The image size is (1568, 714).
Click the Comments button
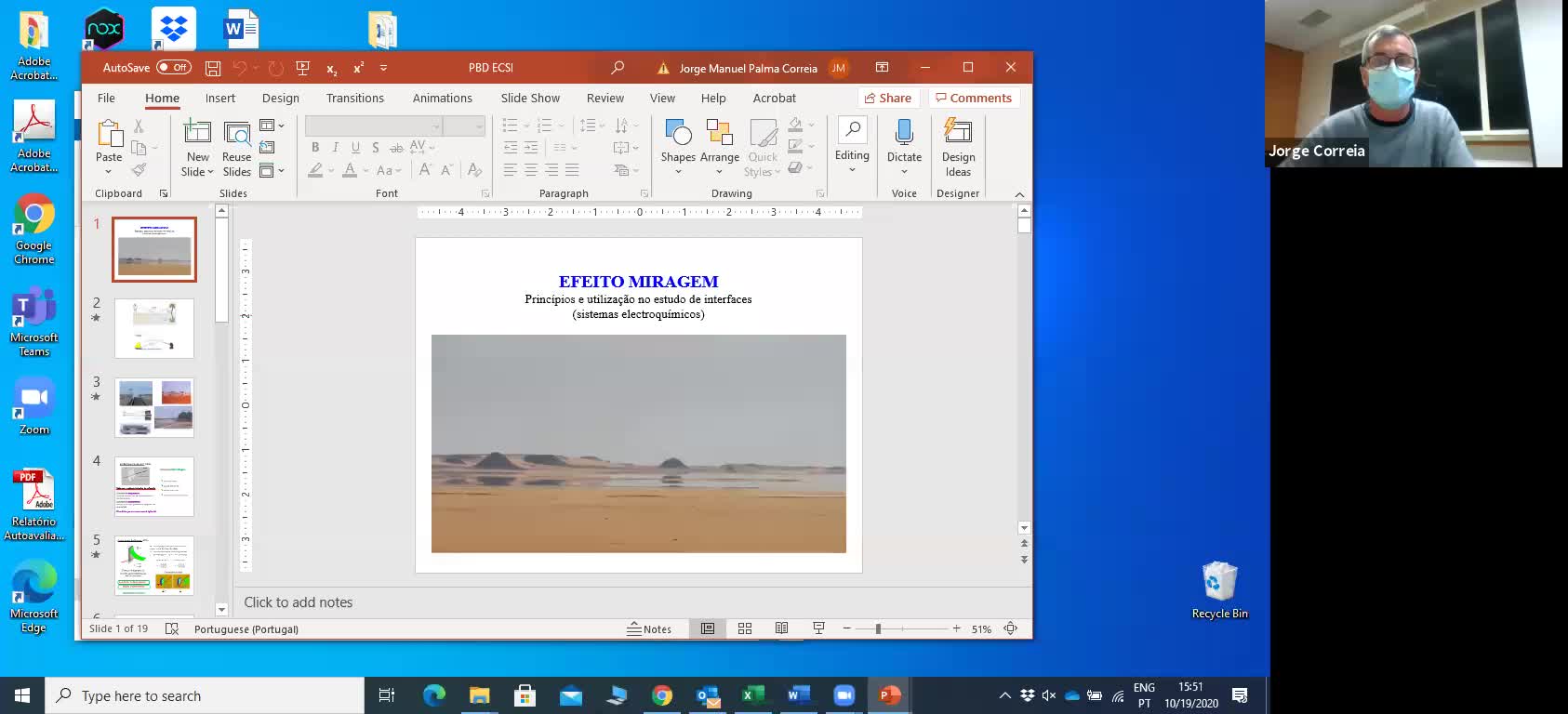[x=973, y=98]
